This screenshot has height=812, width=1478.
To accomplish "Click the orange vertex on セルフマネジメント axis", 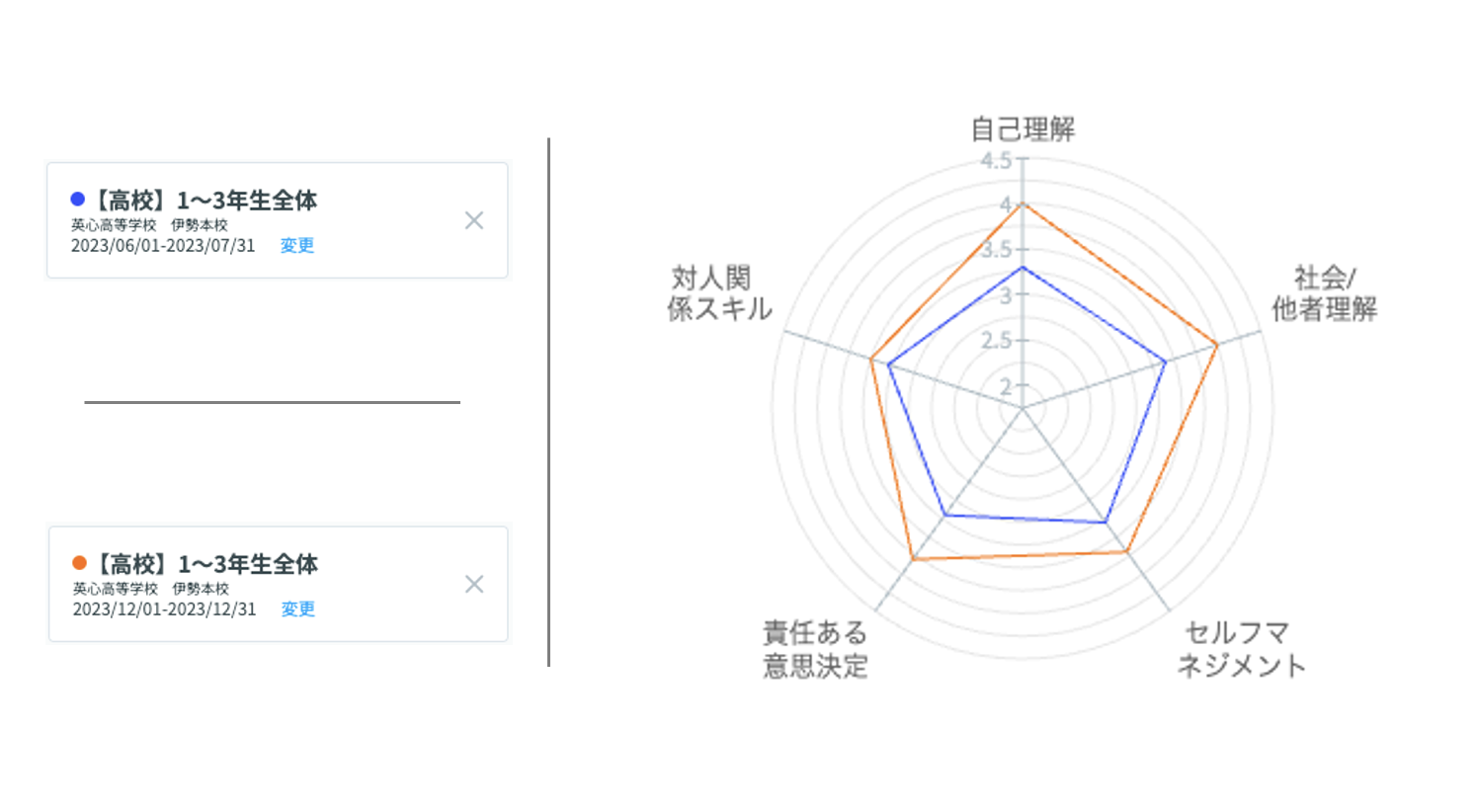I will click(1127, 552).
